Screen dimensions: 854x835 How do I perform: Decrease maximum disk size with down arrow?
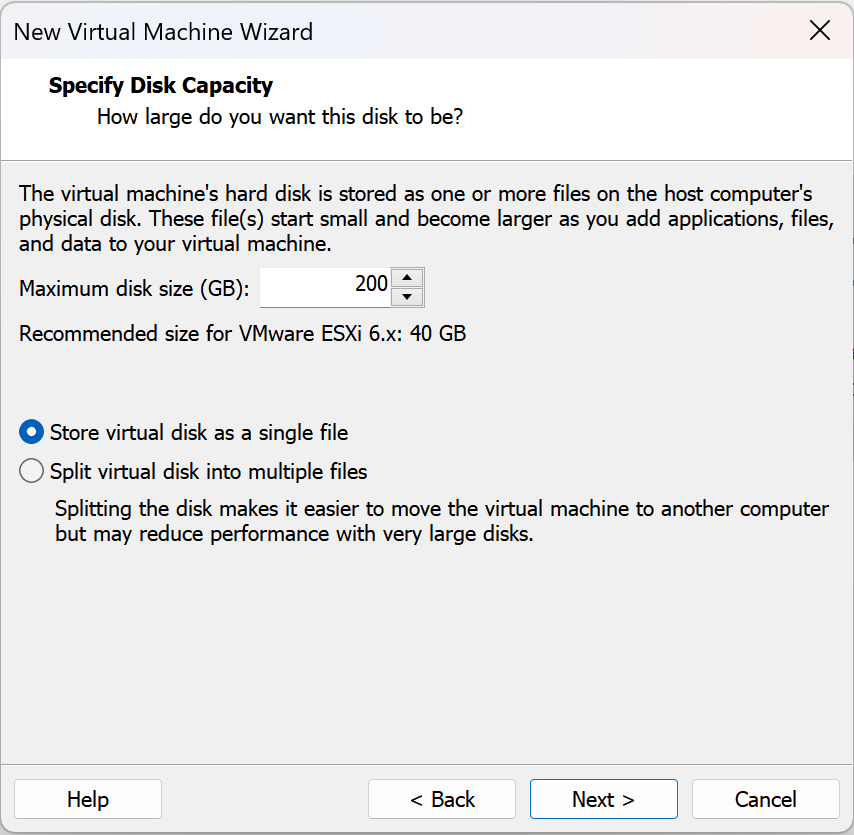pyautogui.click(x=407, y=297)
